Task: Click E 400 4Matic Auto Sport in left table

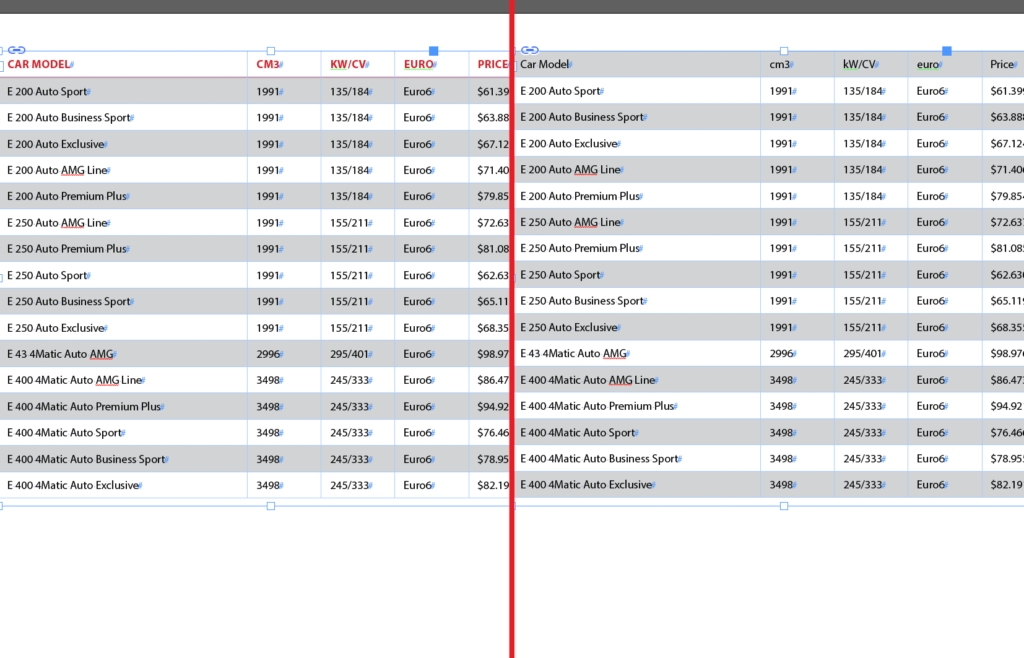Action: (65, 433)
